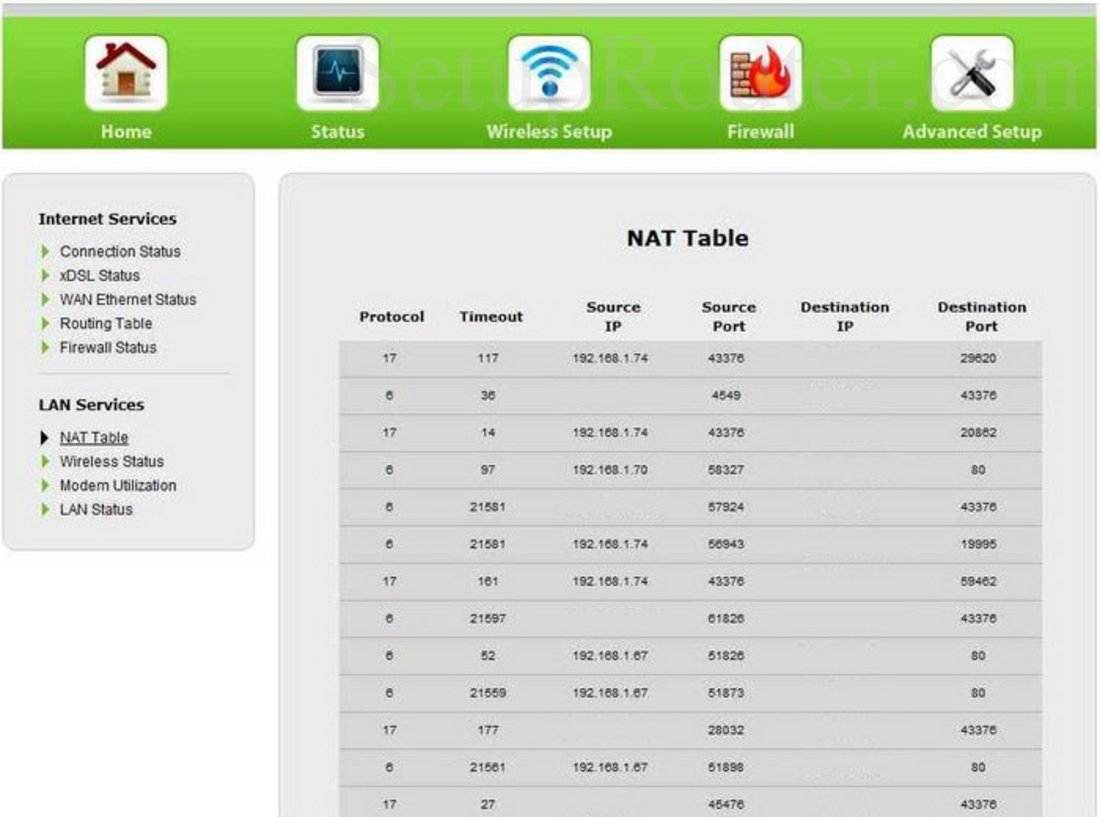The width and height of the screenshot is (1100, 817).
Task: Open Firewall Status page
Action: [x=108, y=347]
